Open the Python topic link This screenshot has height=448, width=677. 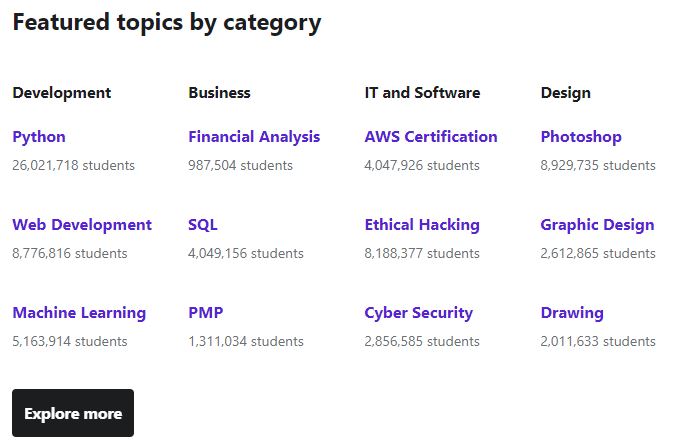39,137
